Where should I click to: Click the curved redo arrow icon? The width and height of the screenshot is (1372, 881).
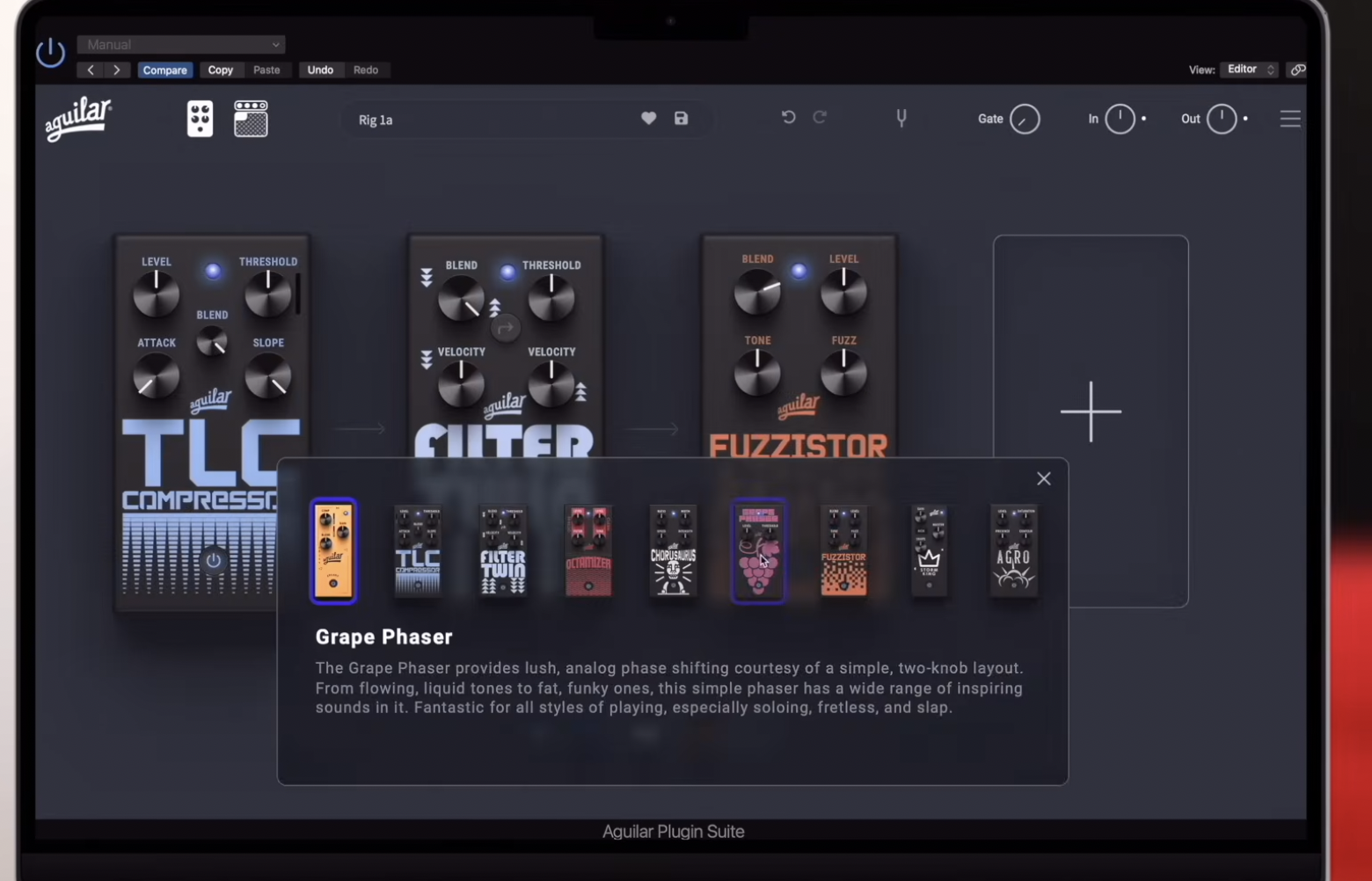coord(820,117)
